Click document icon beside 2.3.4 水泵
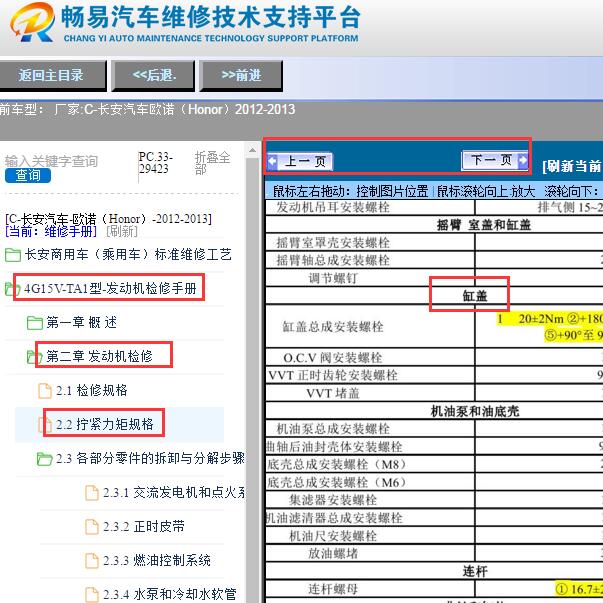This screenshot has width=603, height=603. pos(92,595)
